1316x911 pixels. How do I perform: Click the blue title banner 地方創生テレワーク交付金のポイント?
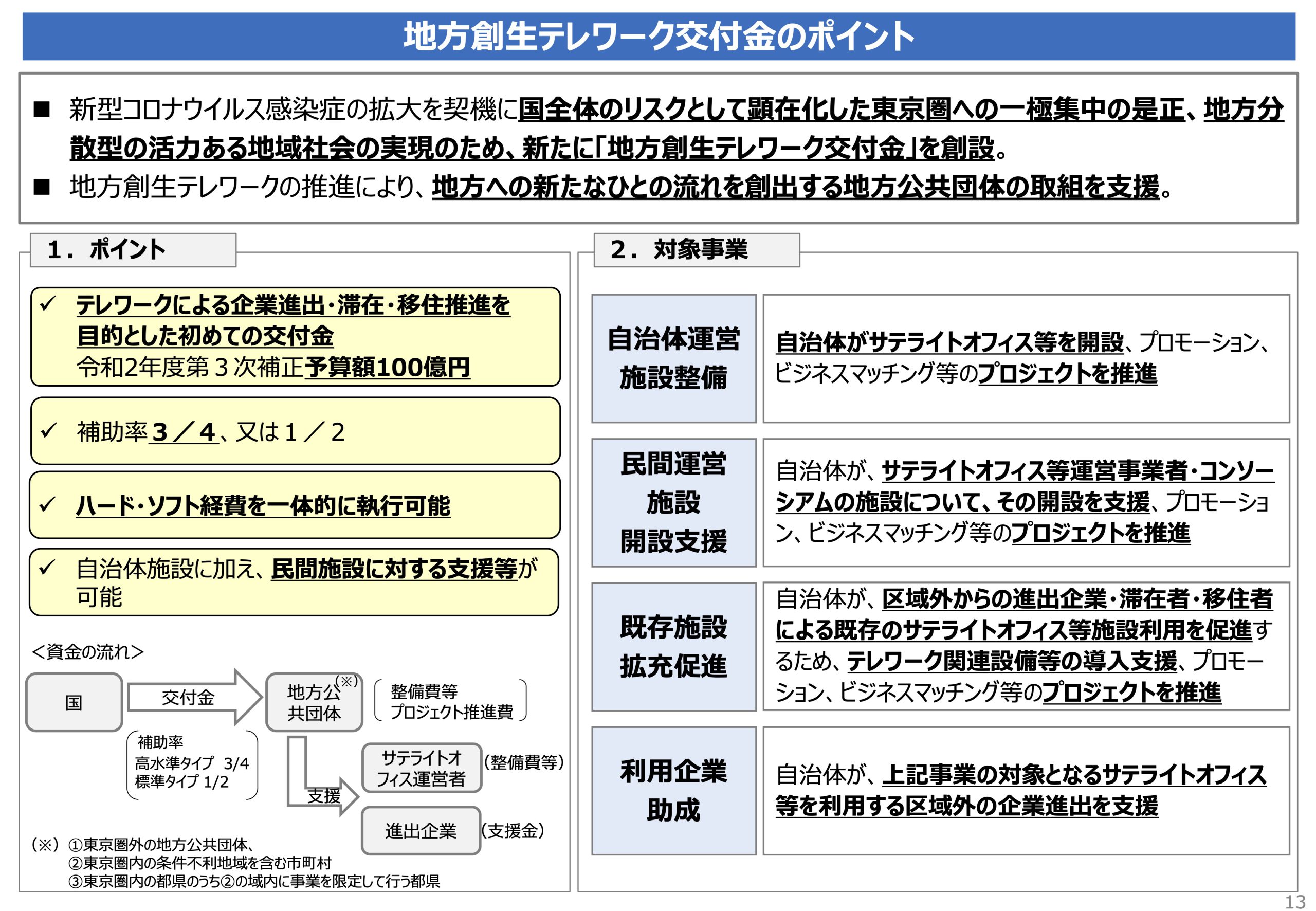pos(659,37)
